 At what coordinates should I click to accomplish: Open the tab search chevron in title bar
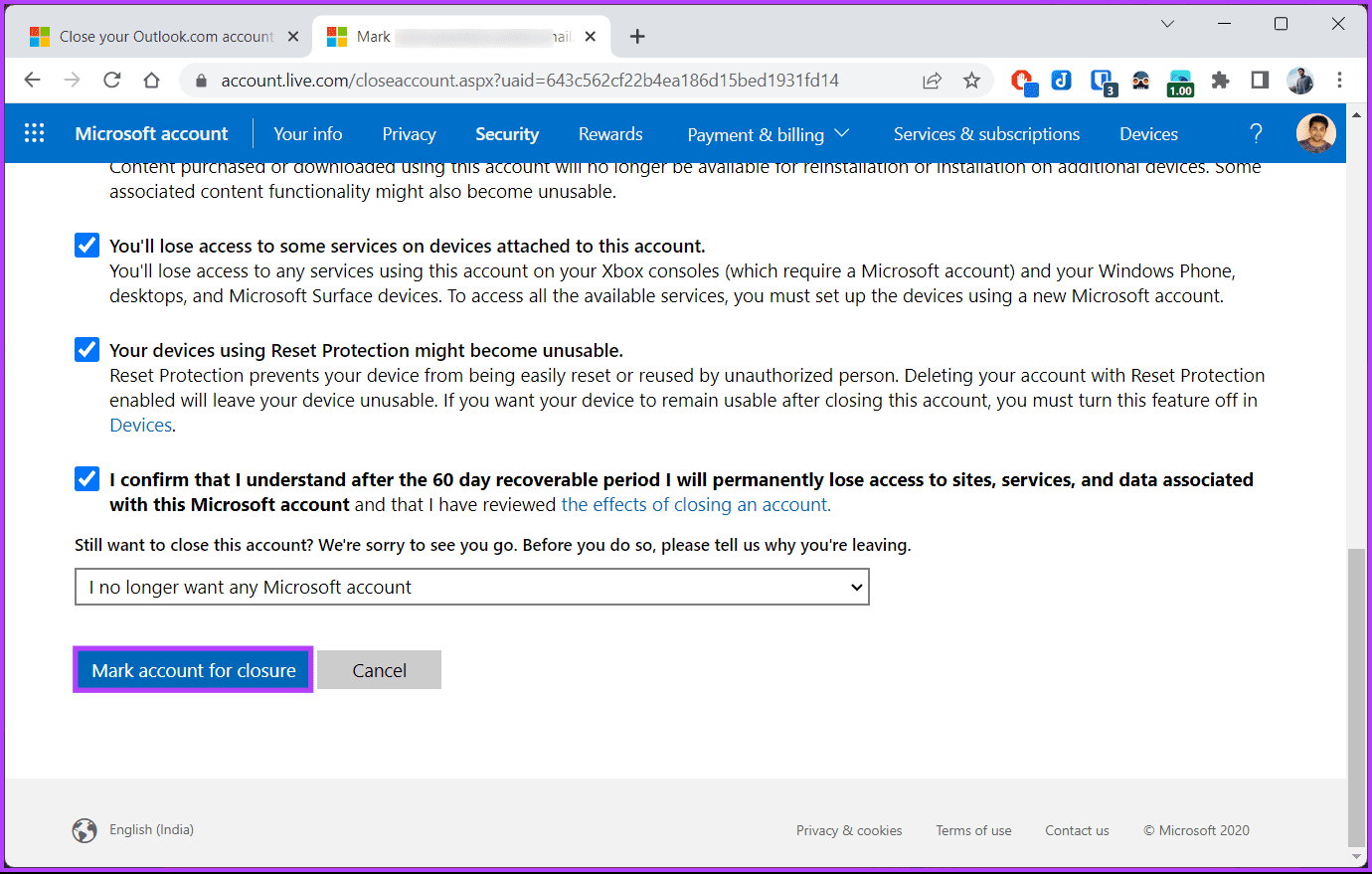click(x=1167, y=24)
